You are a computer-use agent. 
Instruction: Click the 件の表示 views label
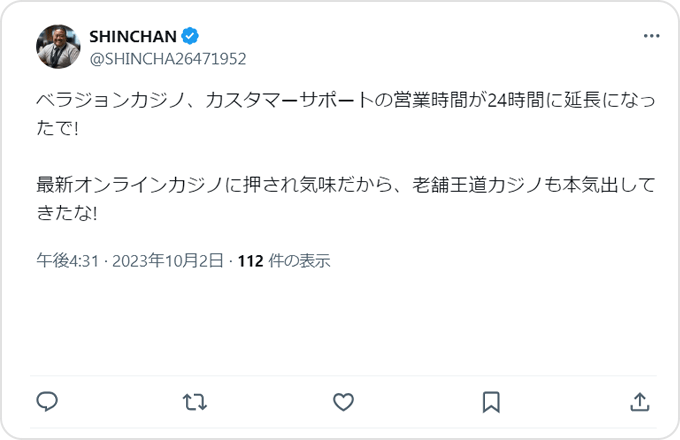(x=300, y=261)
